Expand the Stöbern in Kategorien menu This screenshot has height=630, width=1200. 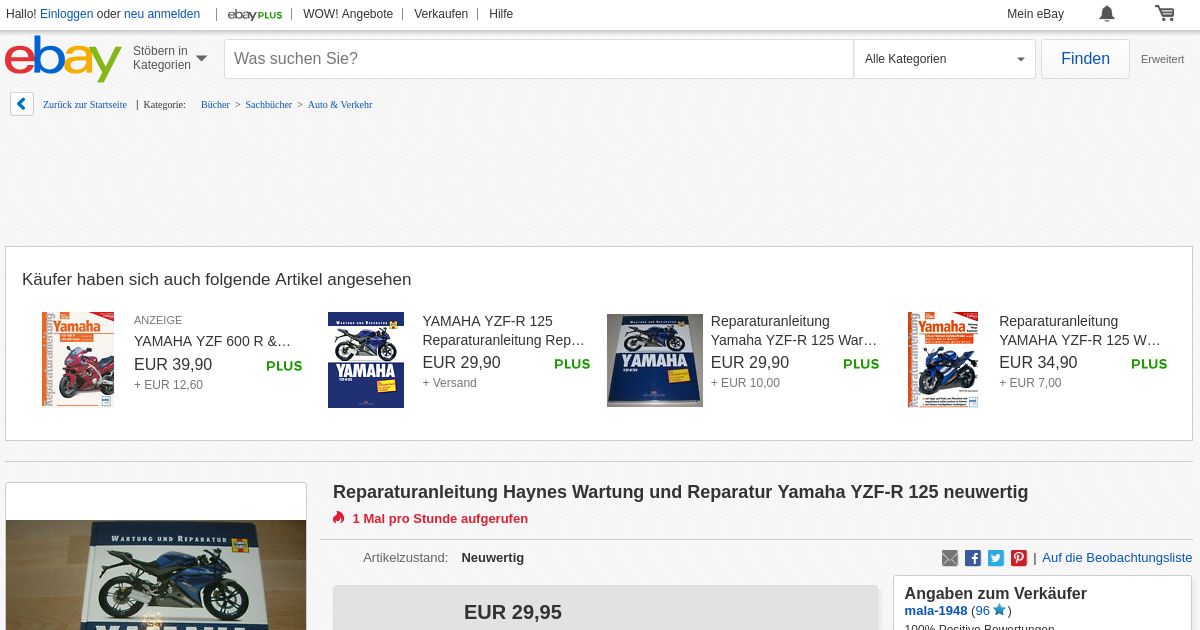(x=170, y=58)
